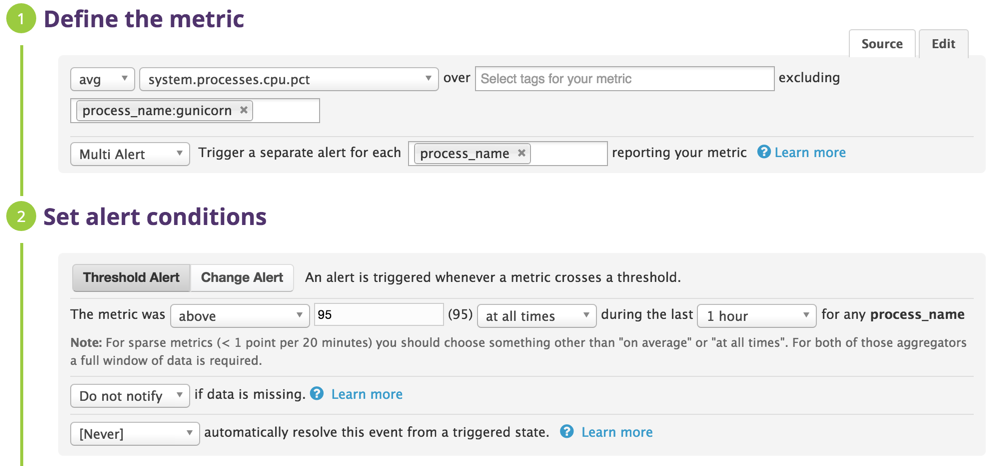Switch to the Source tab
This screenshot has height=466, width=990.
[x=881, y=44]
